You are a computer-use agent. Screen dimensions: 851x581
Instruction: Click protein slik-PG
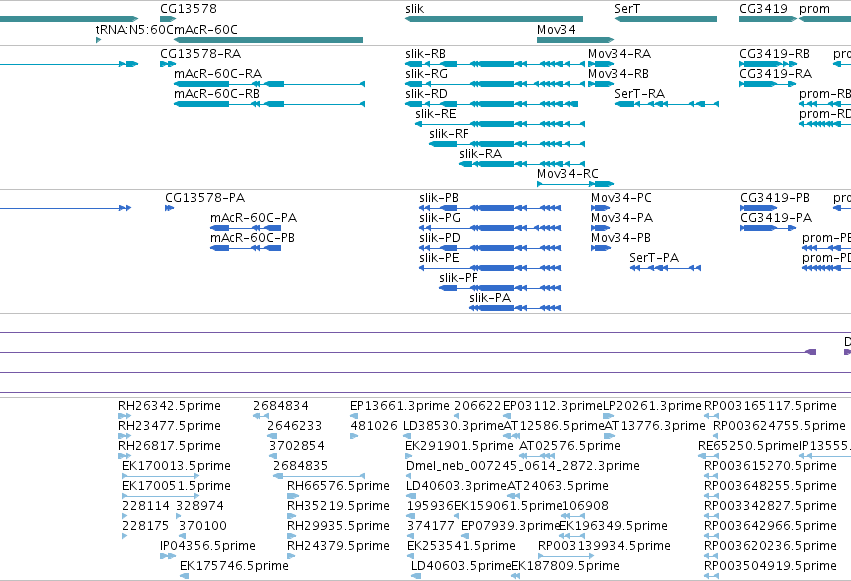[x=490, y=228]
